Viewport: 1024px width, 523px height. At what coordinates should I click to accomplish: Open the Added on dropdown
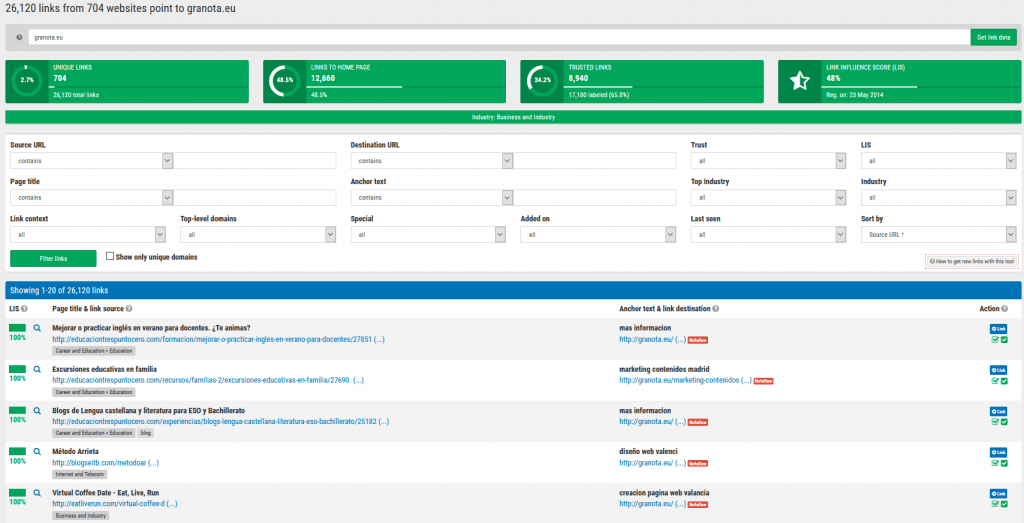[x=598, y=234]
